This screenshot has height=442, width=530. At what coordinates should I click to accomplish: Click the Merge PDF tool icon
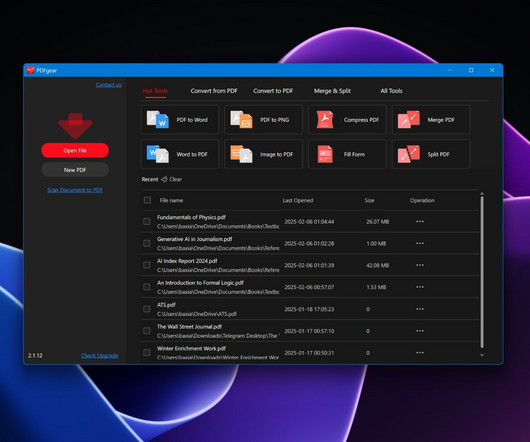(x=409, y=120)
